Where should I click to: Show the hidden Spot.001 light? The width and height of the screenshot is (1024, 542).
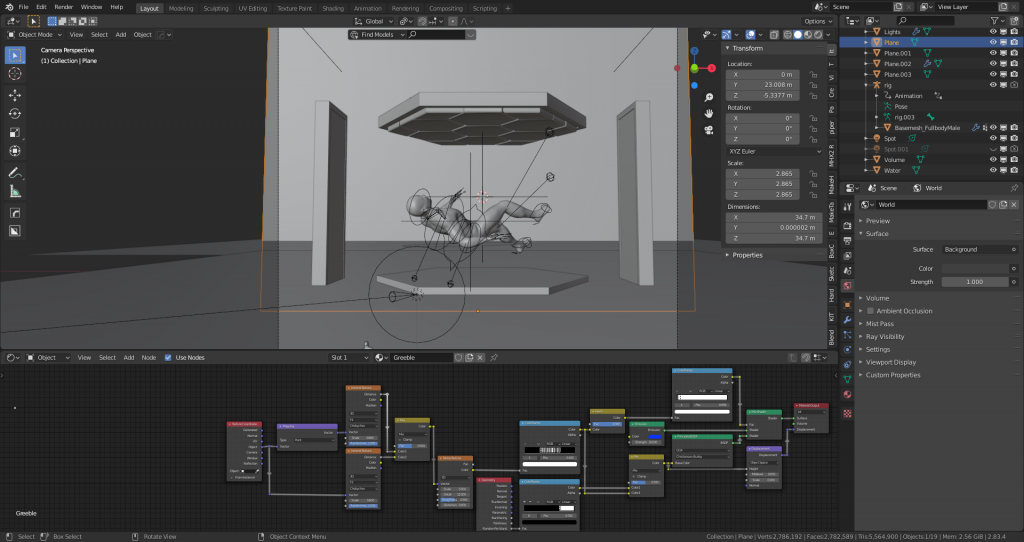(993, 149)
